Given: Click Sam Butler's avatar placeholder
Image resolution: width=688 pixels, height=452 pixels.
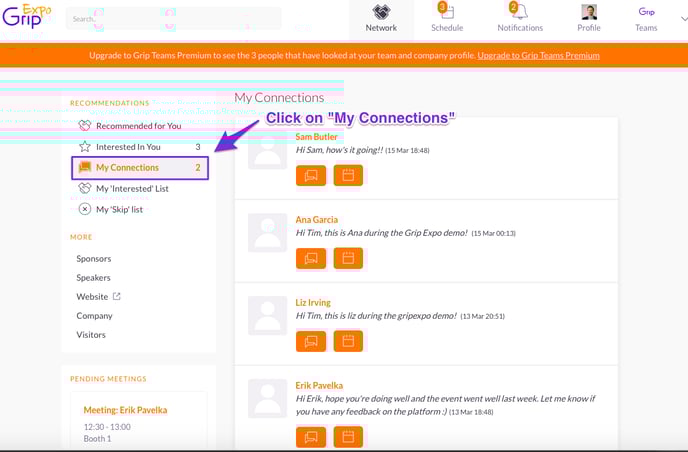Looking at the screenshot, I should point(267,150).
